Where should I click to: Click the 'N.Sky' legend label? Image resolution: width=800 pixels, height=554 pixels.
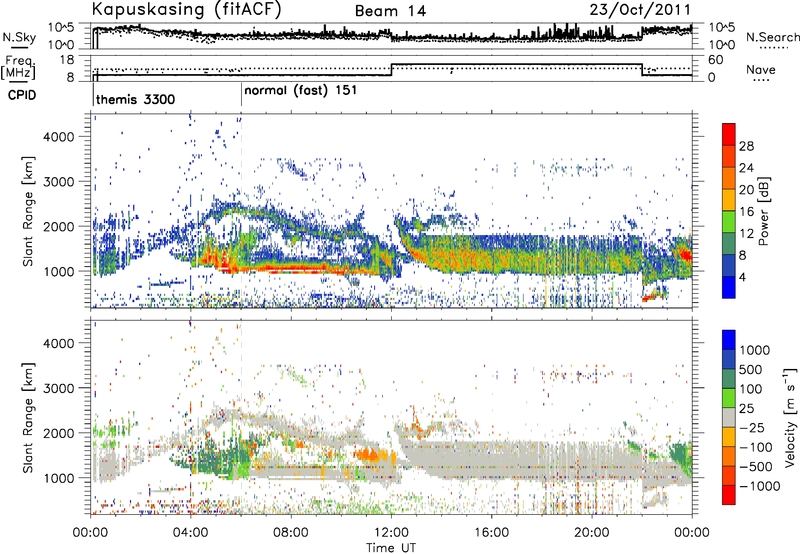19,37
